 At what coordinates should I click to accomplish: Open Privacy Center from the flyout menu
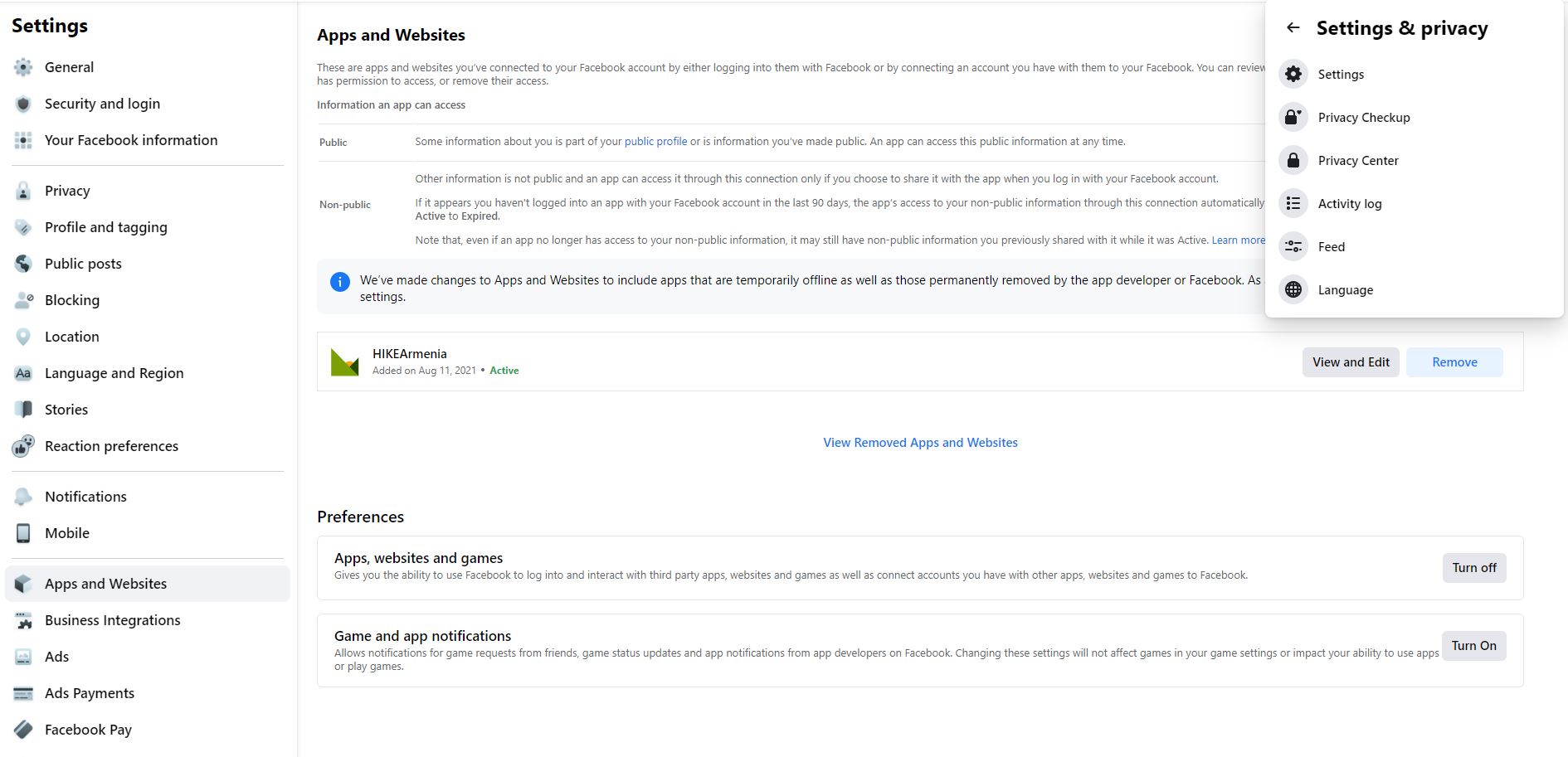coord(1357,160)
